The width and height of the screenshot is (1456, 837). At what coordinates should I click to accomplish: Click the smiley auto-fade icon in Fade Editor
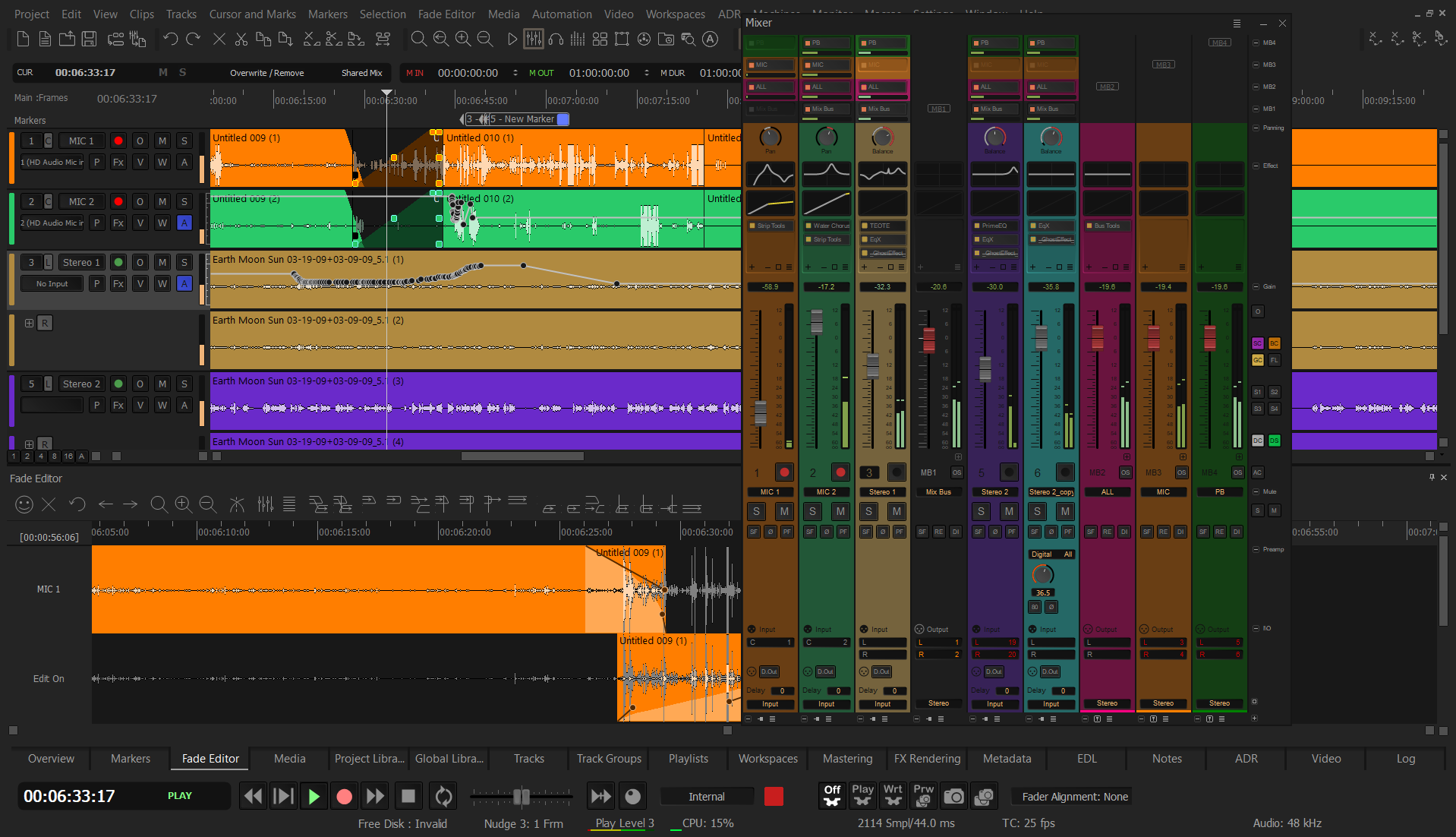[24, 504]
